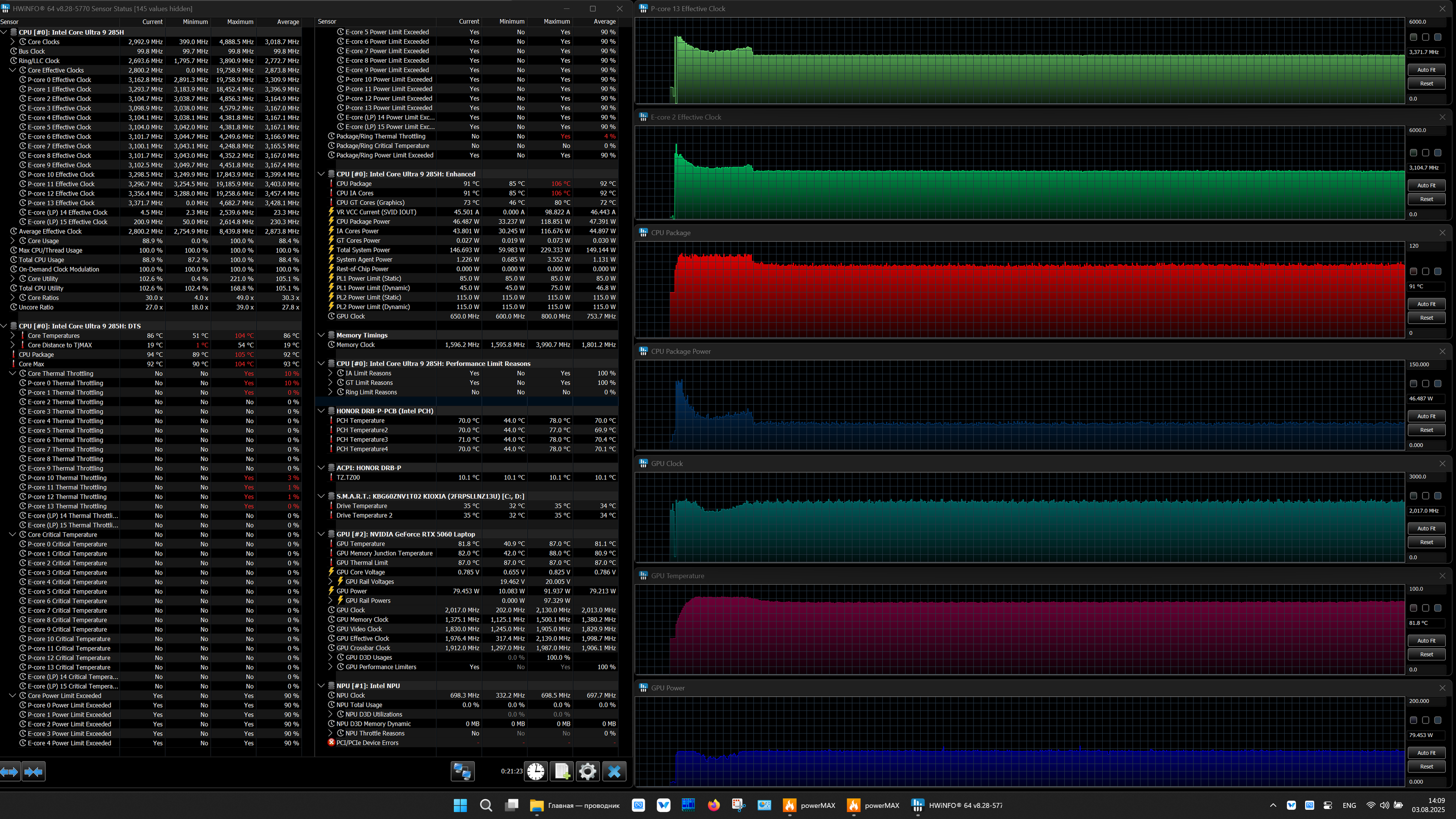Click the Windows Start button
This screenshot has height=819, width=1456.
(460, 805)
